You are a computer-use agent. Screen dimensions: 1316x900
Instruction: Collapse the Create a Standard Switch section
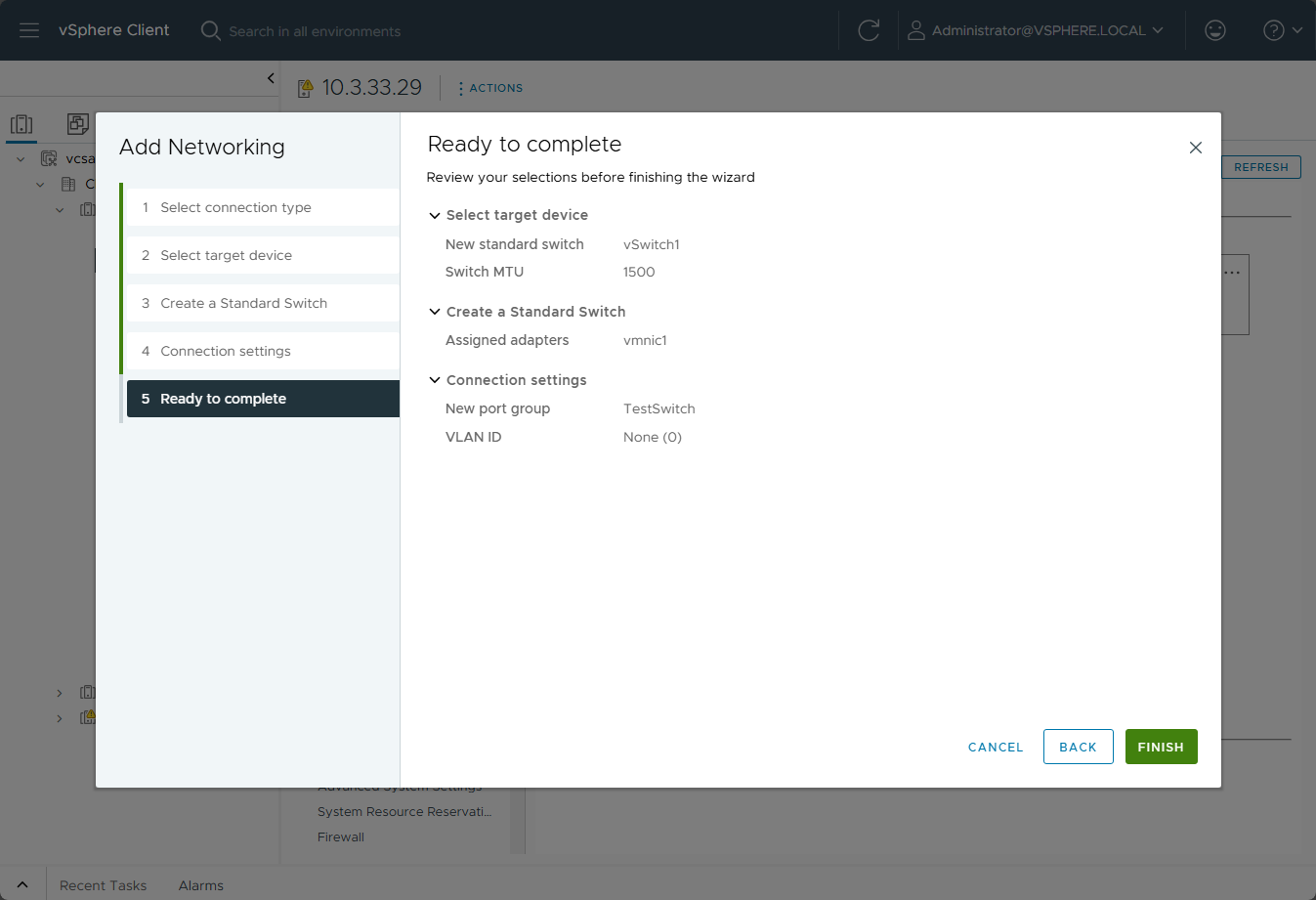(435, 312)
